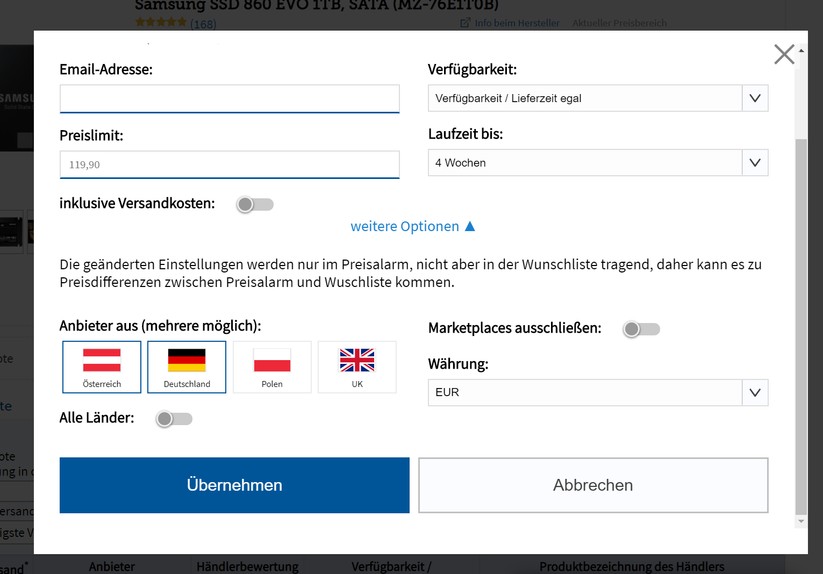Toggle inklusive Versandkosten switch

(255, 204)
